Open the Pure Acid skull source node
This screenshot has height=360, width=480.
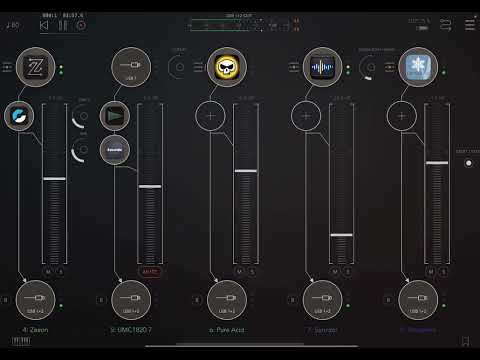click(227, 67)
